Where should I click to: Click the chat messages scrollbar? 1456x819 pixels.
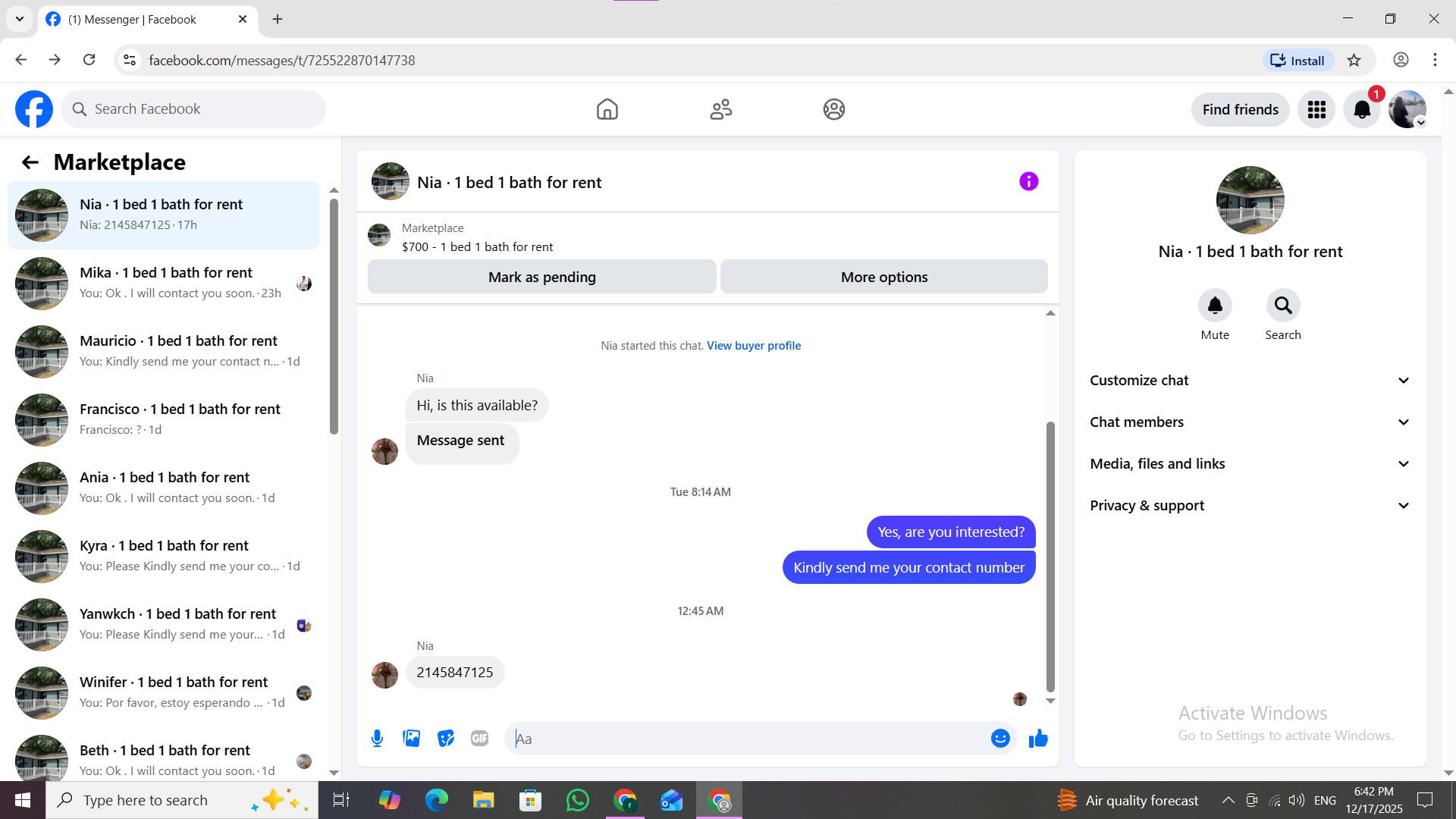(x=1050, y=557)
